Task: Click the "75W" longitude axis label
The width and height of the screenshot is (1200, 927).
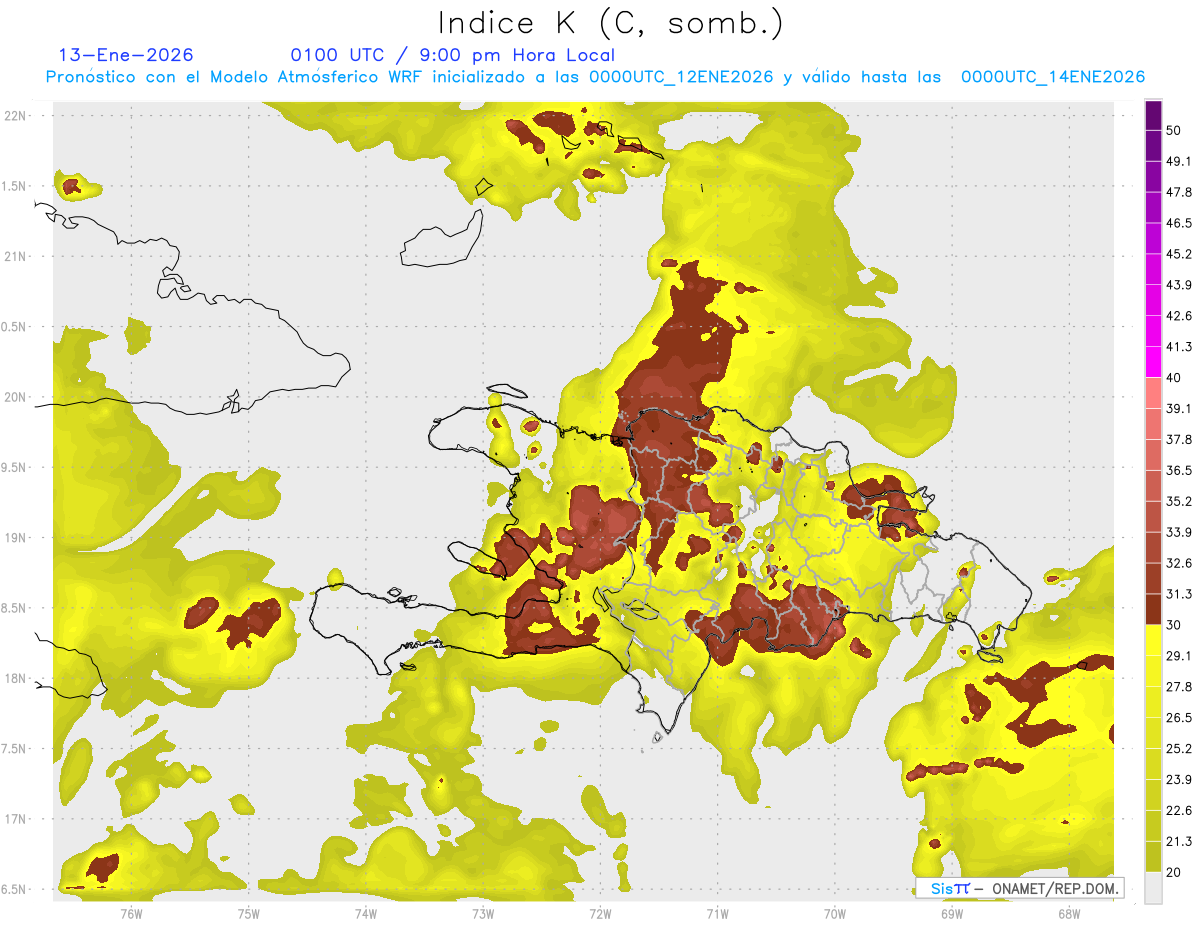Action: pyautogui.click(x=248, y=913)
